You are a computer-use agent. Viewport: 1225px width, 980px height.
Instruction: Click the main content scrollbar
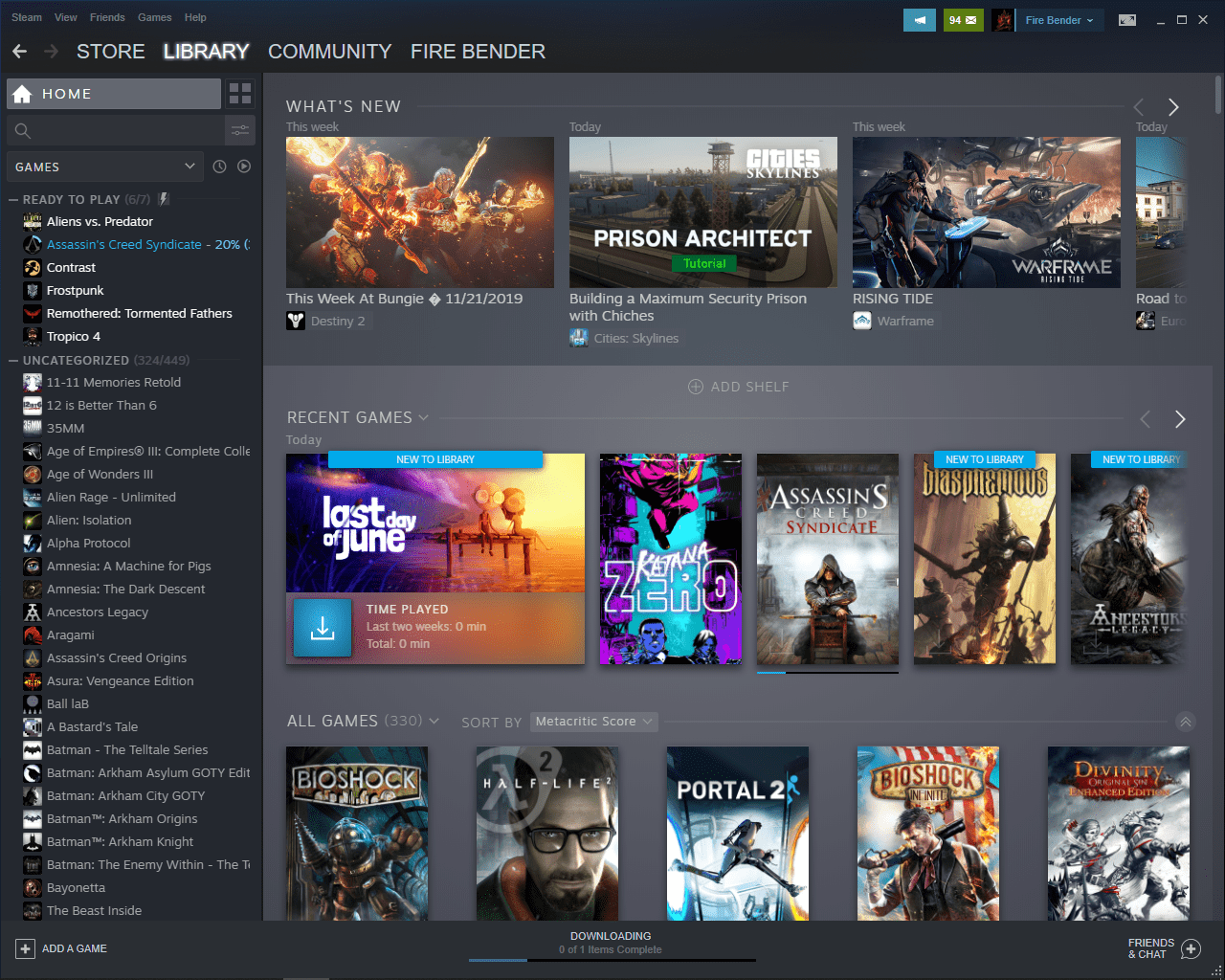click(1217, 96)
